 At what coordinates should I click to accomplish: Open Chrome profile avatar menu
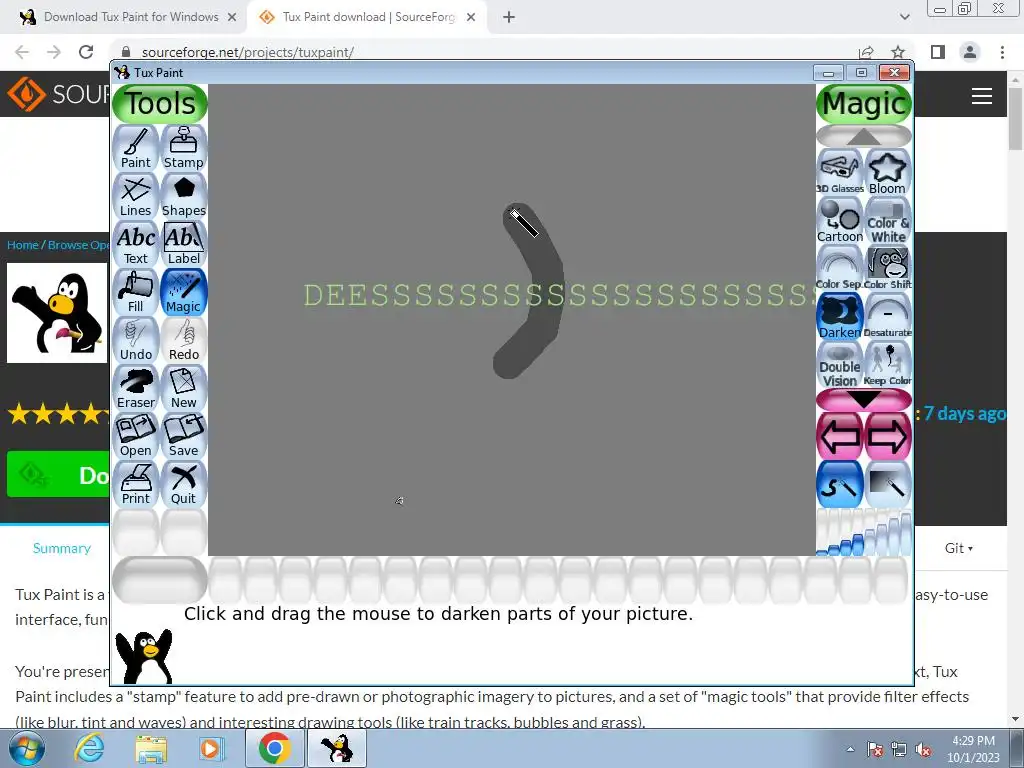(970, 52)
